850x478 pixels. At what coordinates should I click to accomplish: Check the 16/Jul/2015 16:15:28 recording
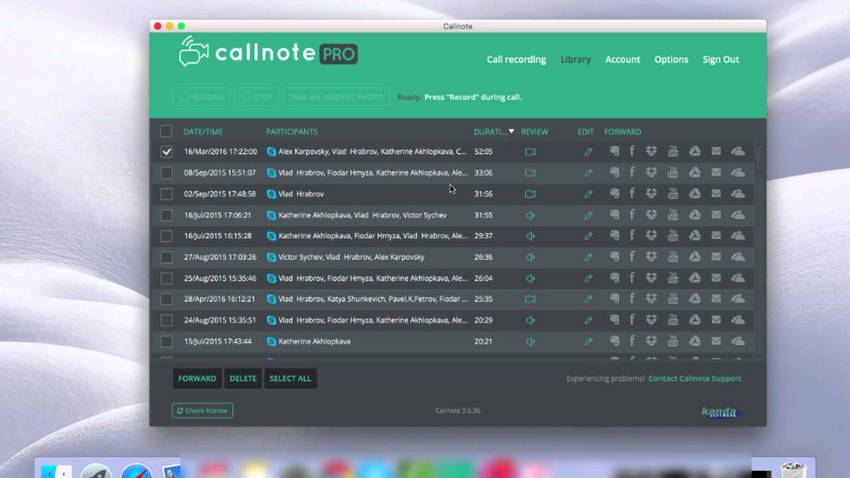(x=166, y=236)
